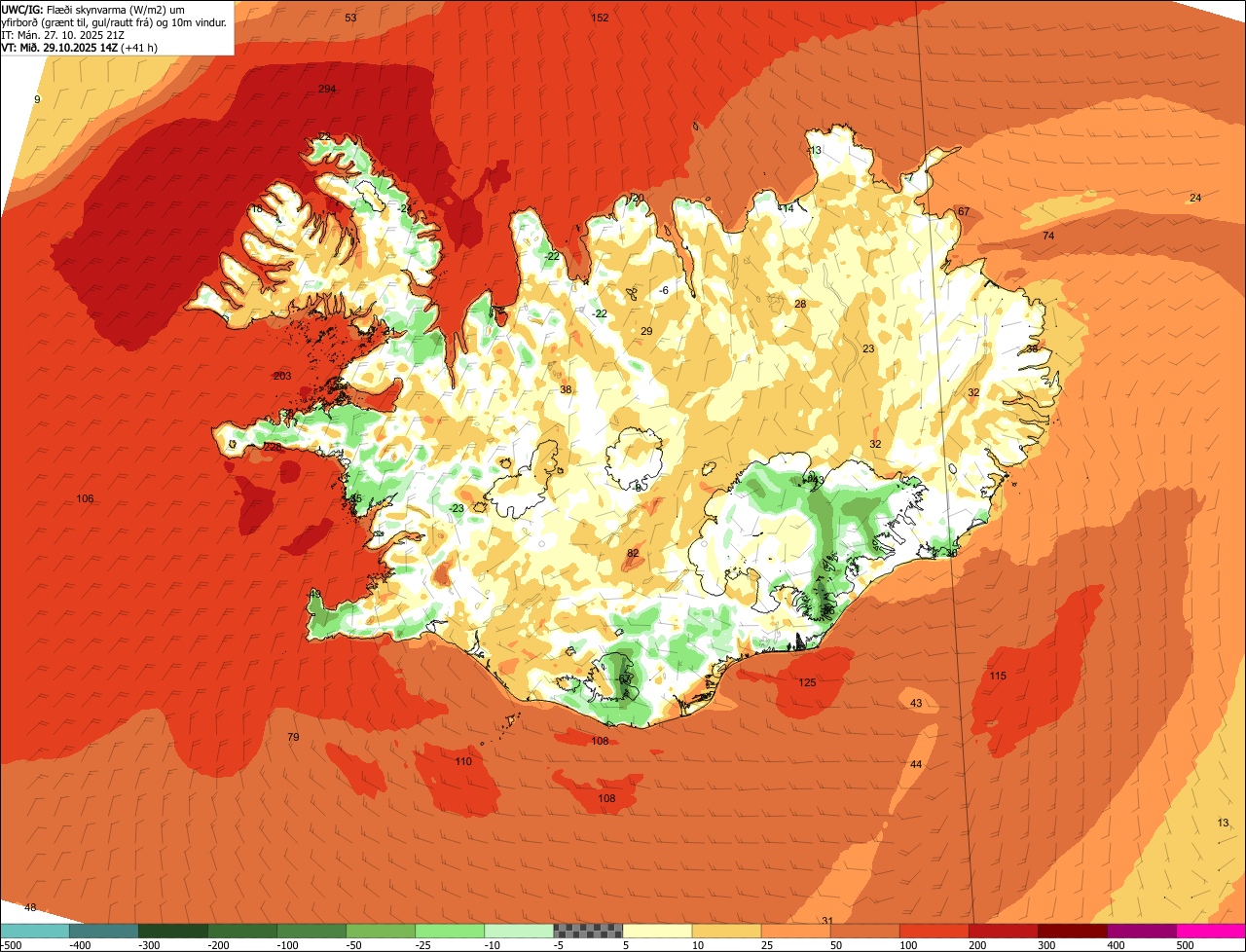Select the purple swatch between 400 and 500
This screenshot has height=952, width=1246.
tap(1141, 931)
